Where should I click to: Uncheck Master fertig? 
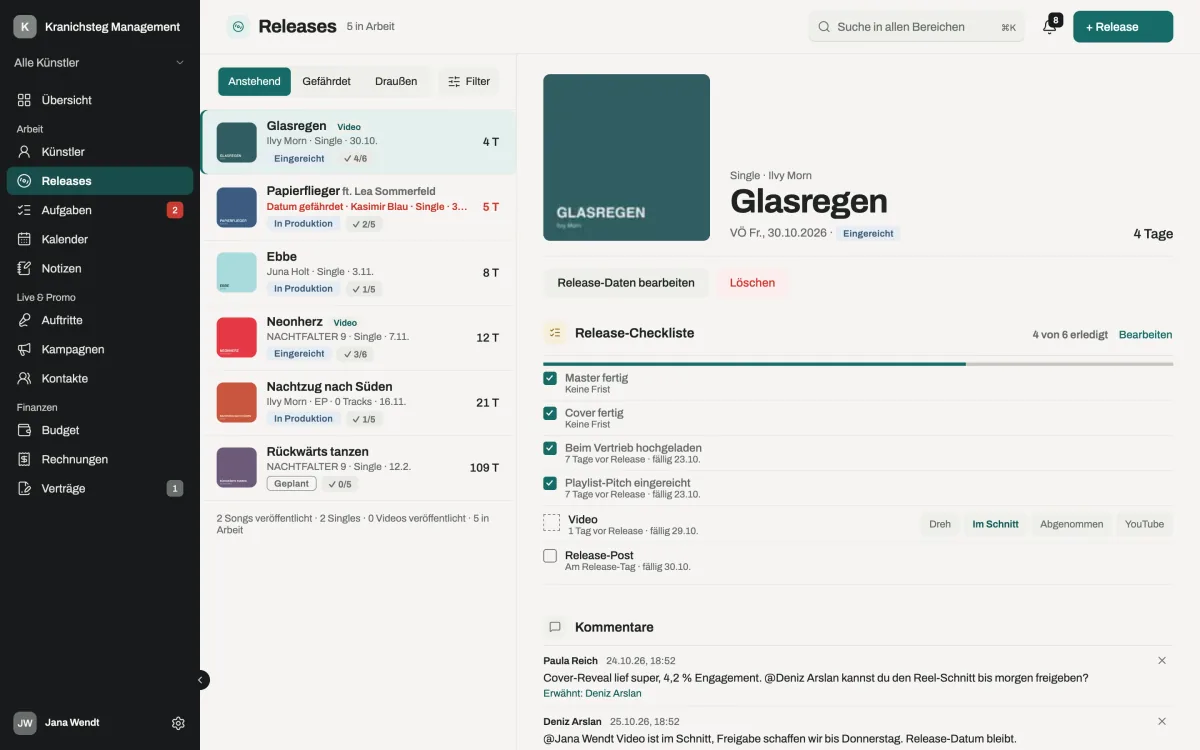tap(550, 378)
